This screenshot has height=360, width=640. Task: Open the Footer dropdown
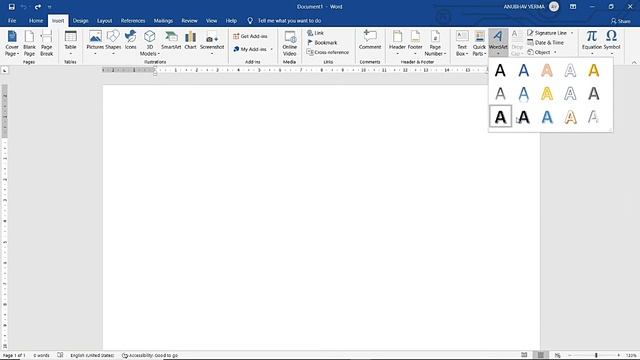[415, 43]
